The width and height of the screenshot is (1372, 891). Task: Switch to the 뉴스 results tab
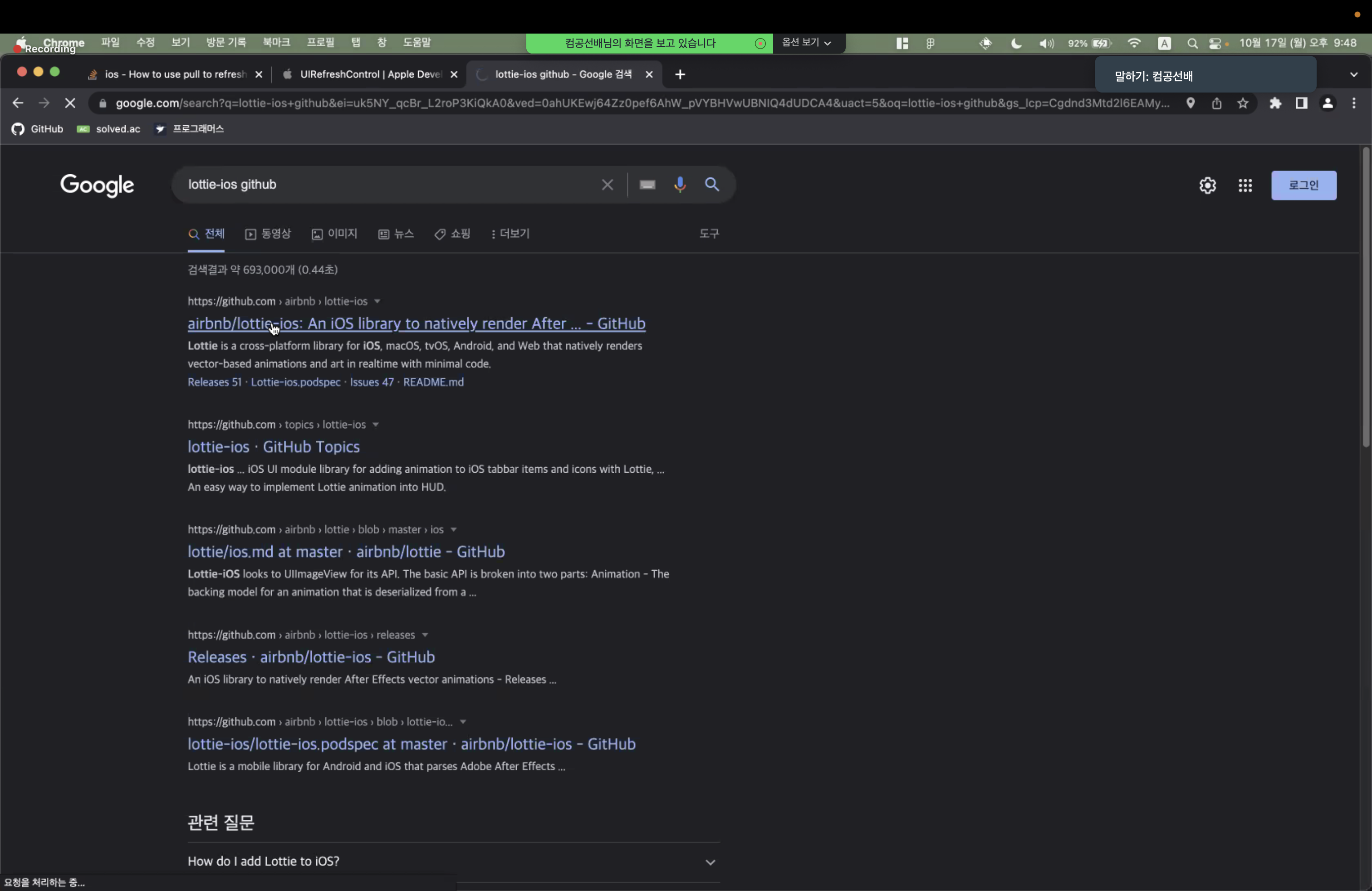396,234
